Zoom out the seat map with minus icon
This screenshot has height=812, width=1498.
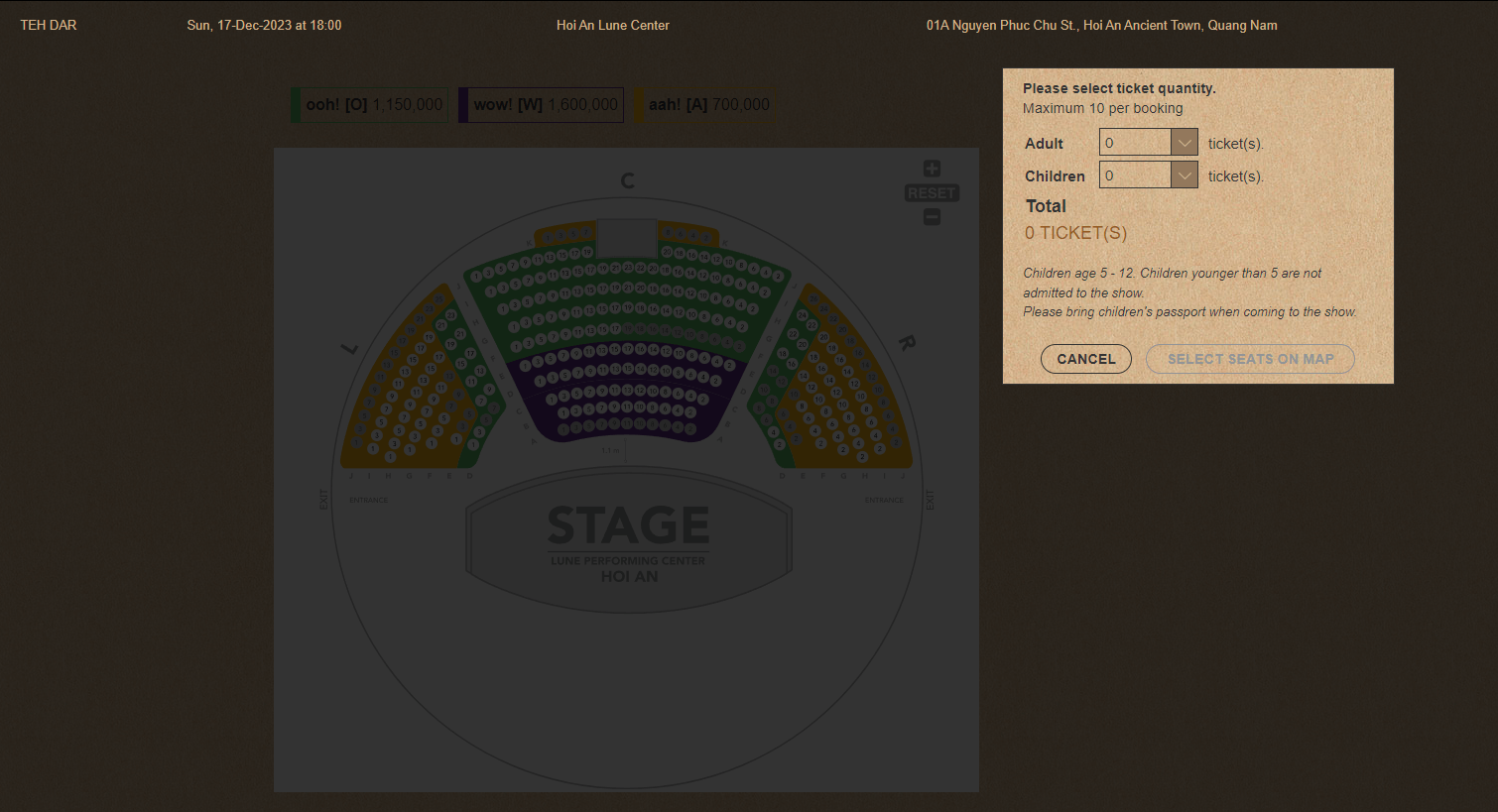click(932, 217)
